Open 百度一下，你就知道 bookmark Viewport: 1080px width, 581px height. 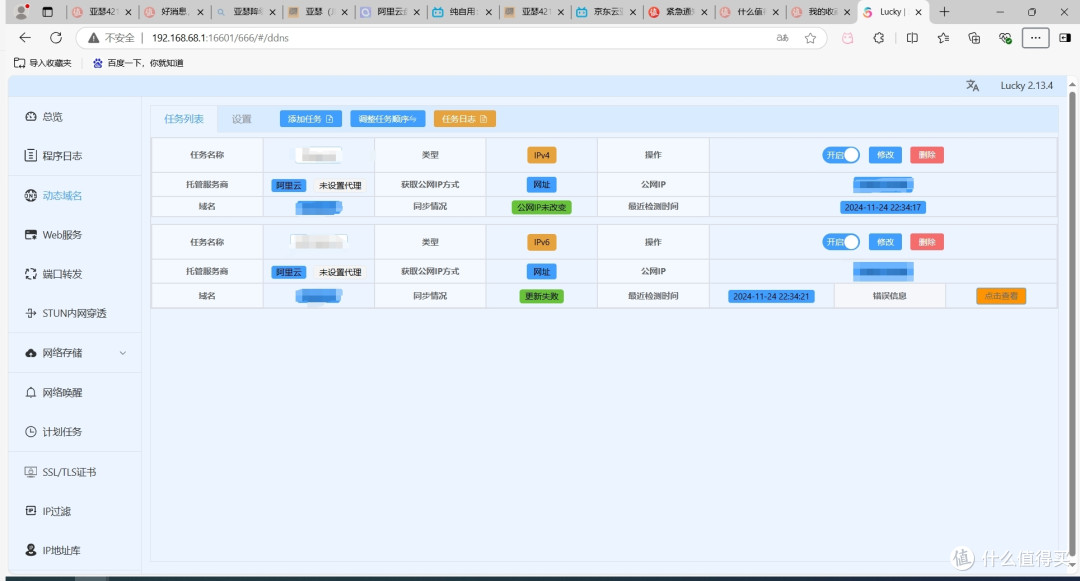(138, 63)
